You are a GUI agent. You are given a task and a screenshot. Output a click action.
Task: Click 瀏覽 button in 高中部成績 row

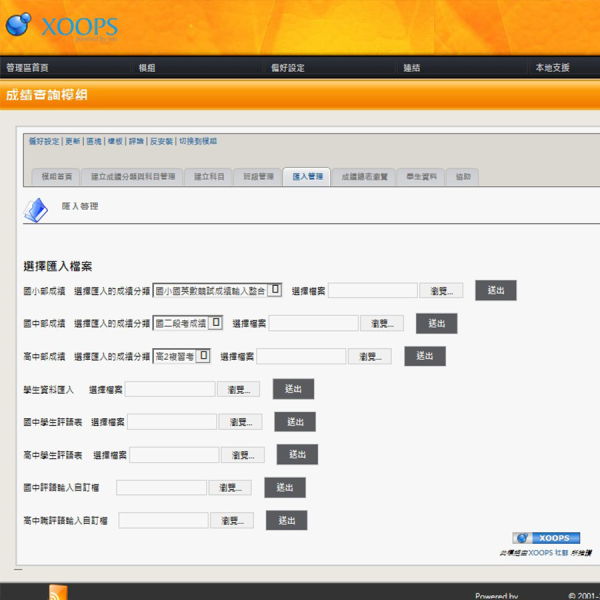tap(370, 356)
